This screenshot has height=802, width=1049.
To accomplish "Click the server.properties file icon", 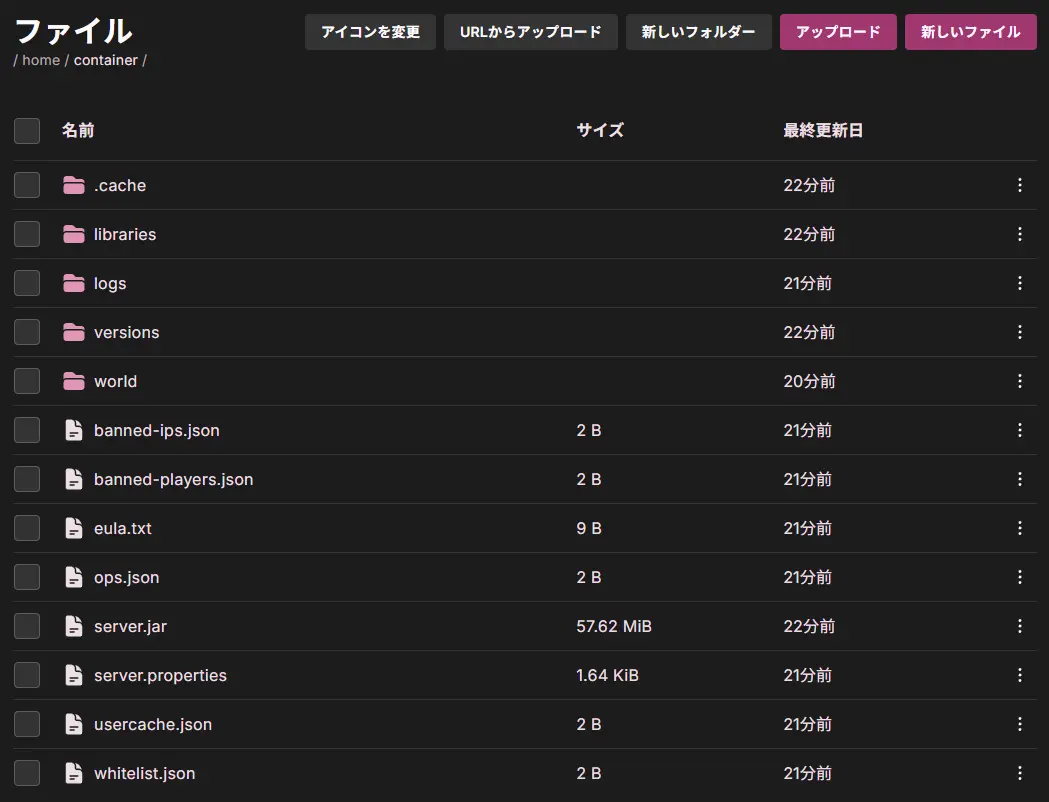I will pos(74,675).
